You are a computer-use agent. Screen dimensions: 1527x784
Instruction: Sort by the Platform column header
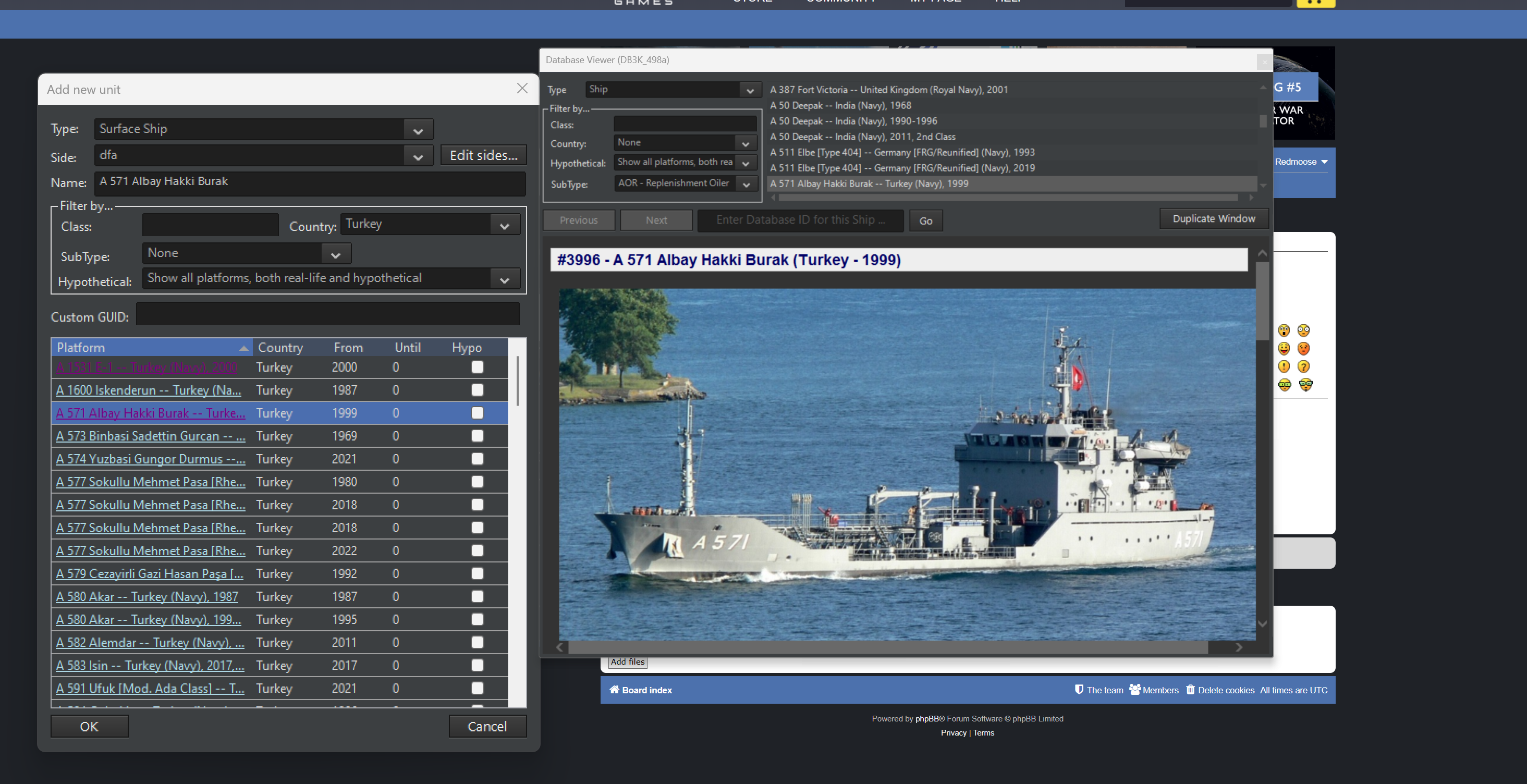click(x=152, y=347)
